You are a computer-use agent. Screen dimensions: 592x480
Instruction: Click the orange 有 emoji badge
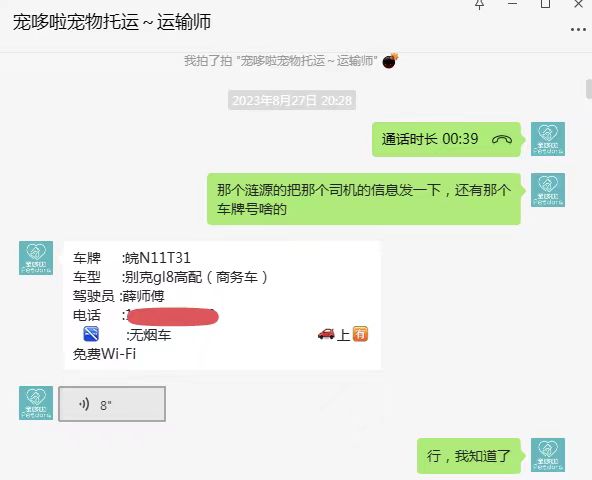tap(360, 334)
